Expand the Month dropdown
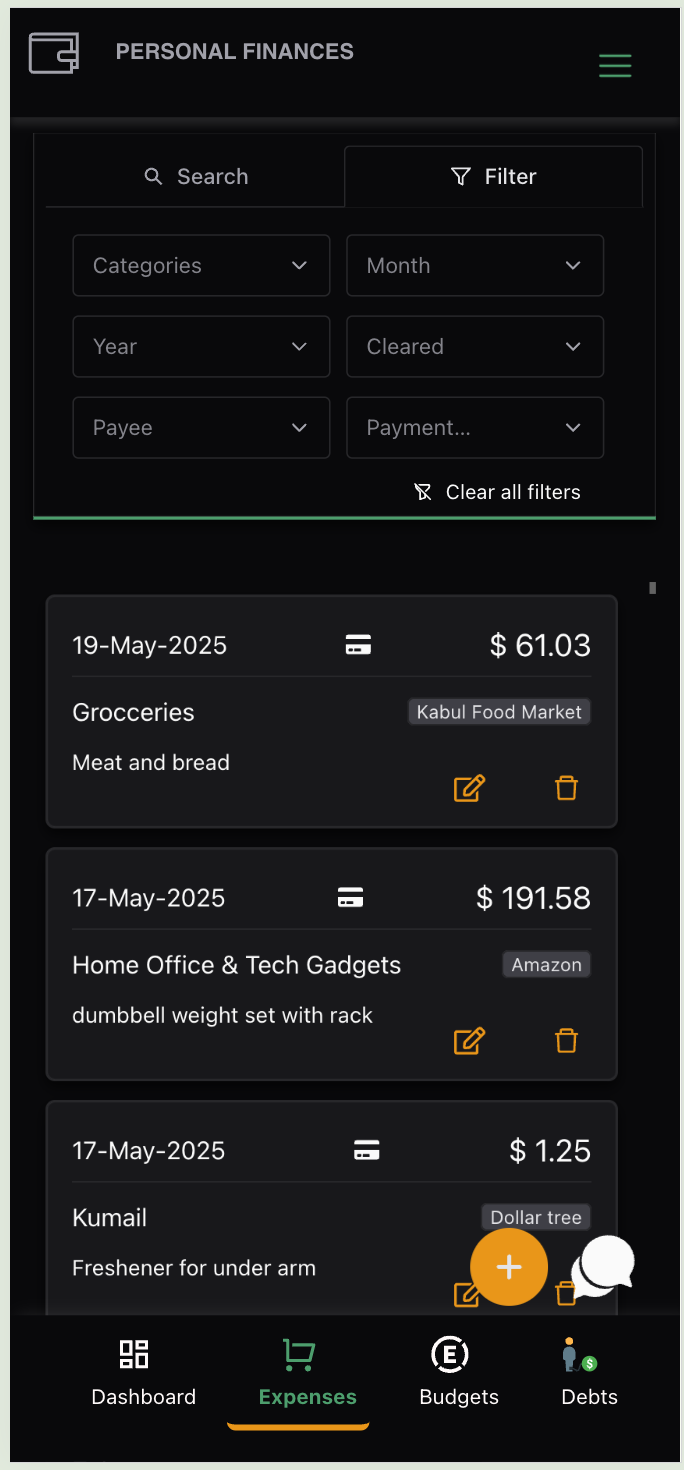 point(474,265)
